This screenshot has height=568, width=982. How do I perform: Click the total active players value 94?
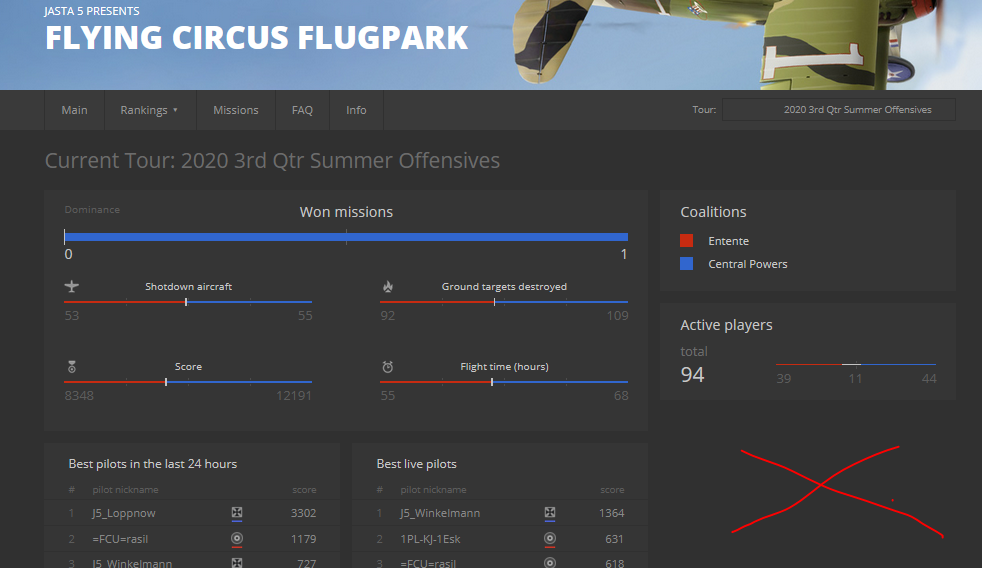click(692, 374)
